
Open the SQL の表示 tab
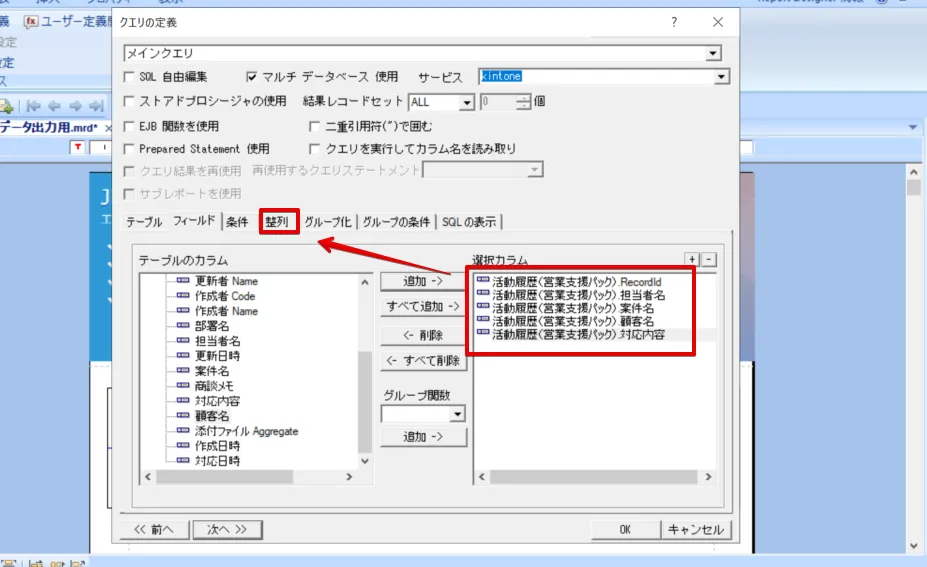(471, 222)
